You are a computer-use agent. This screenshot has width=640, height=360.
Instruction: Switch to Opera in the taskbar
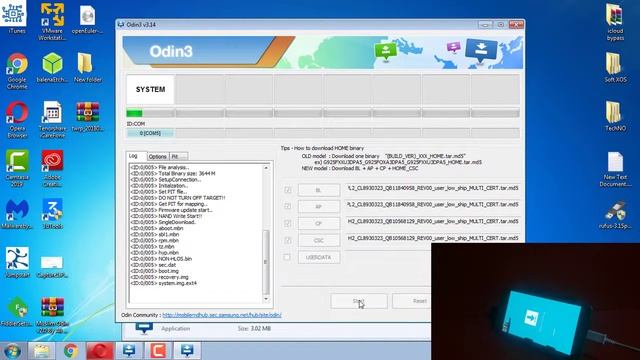(x=100, y=351)
